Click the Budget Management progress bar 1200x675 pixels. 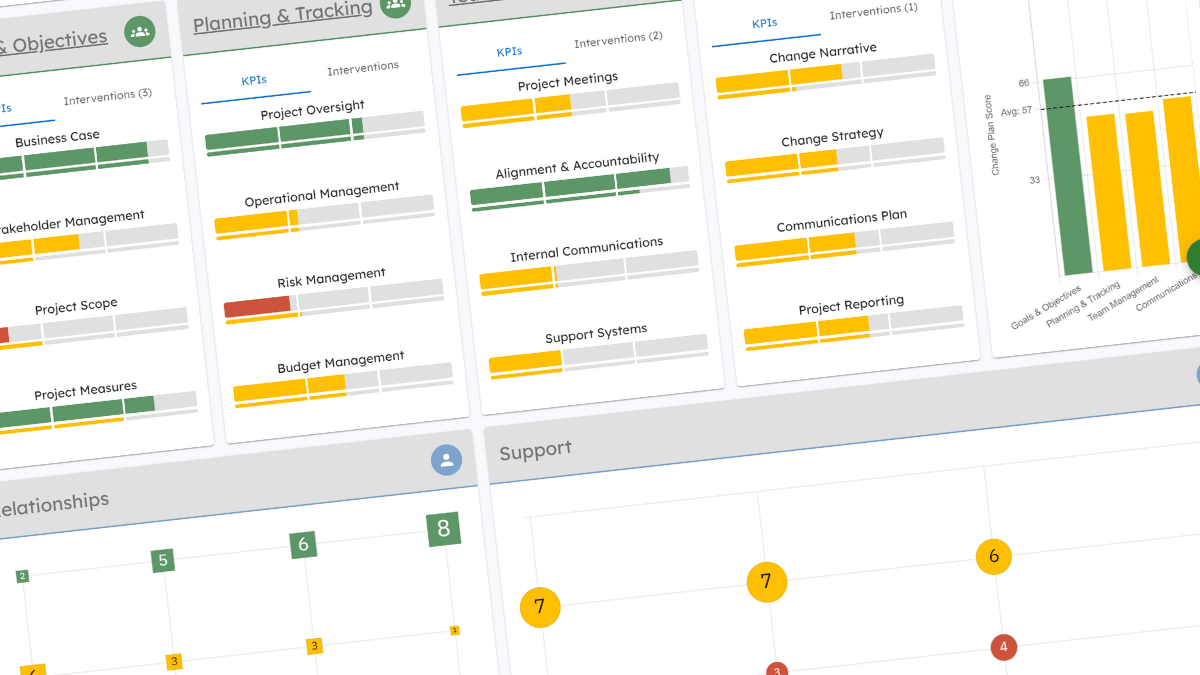(x=343, y=386)
